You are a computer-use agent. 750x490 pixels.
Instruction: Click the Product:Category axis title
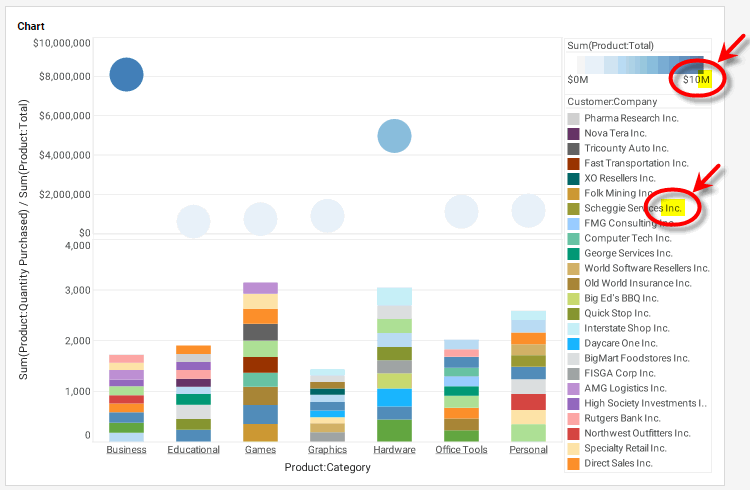327,467
